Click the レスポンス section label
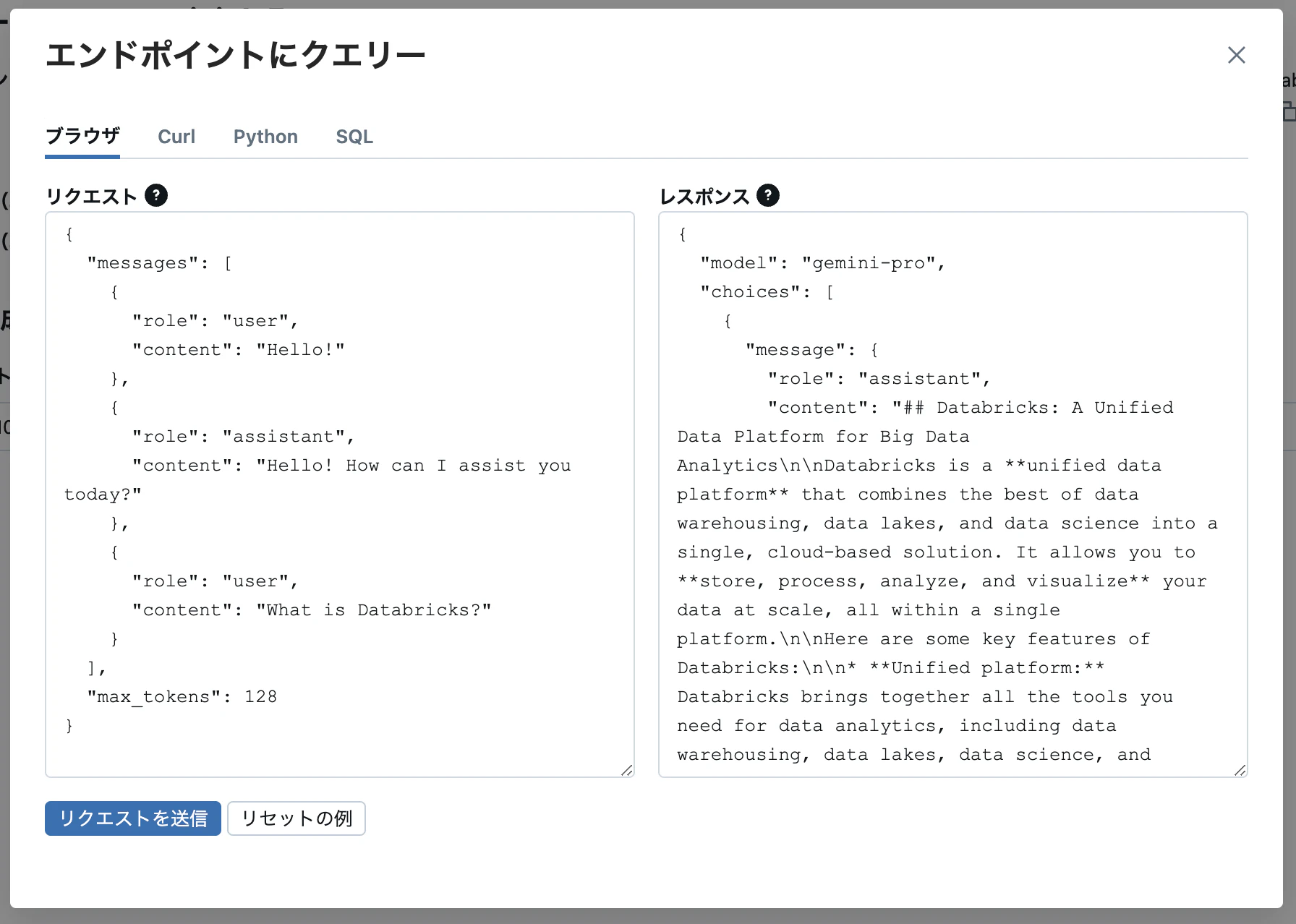This screenshot has width=1296, height=924. pos(704,196)
